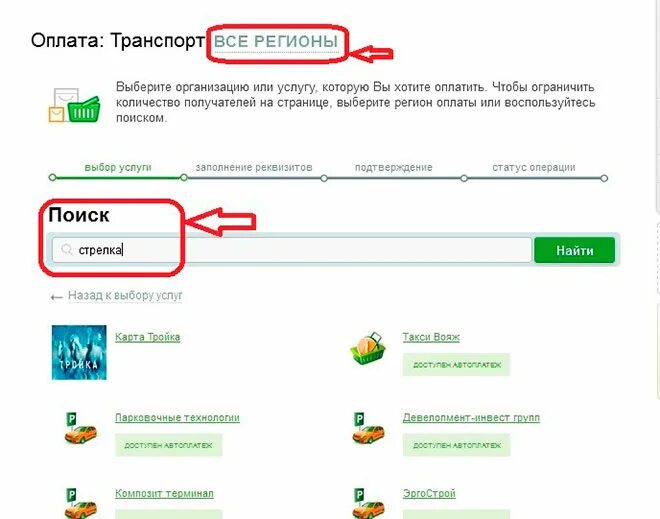Click parking car icon beside Девелопмент-инвест групп
660x519 pixels.
click(x=368, y=428)
